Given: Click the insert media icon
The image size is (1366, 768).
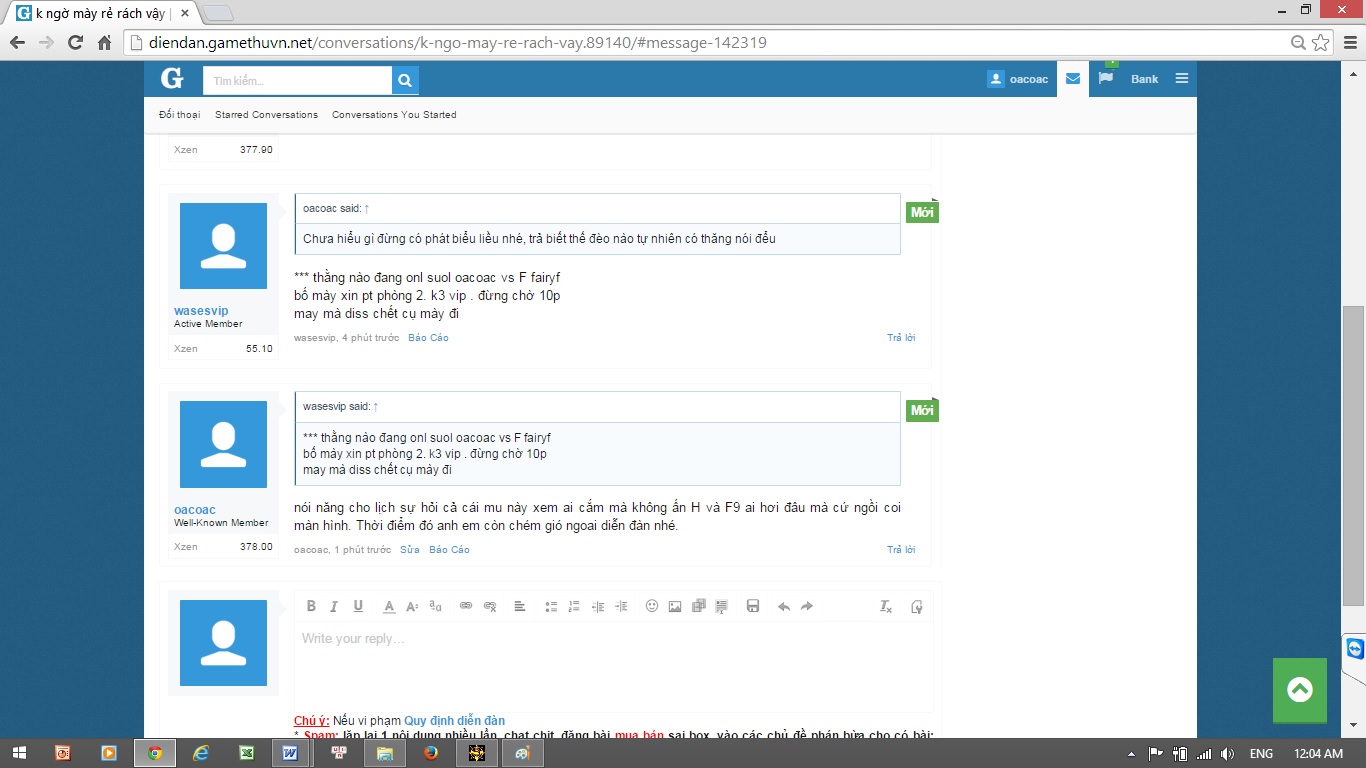Looking at the screenshot, I should 699,606.
